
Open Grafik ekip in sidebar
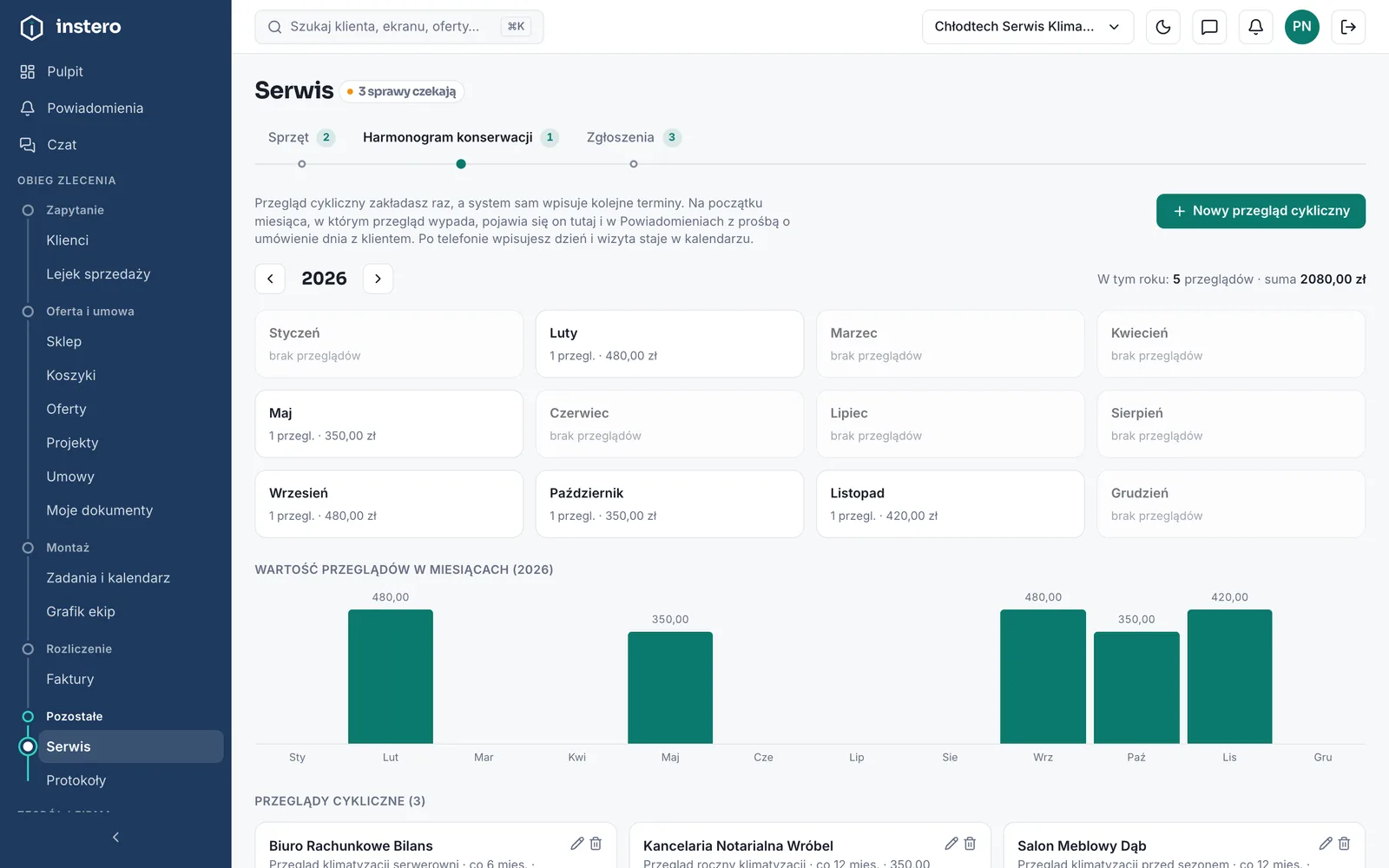pos(130,612)
